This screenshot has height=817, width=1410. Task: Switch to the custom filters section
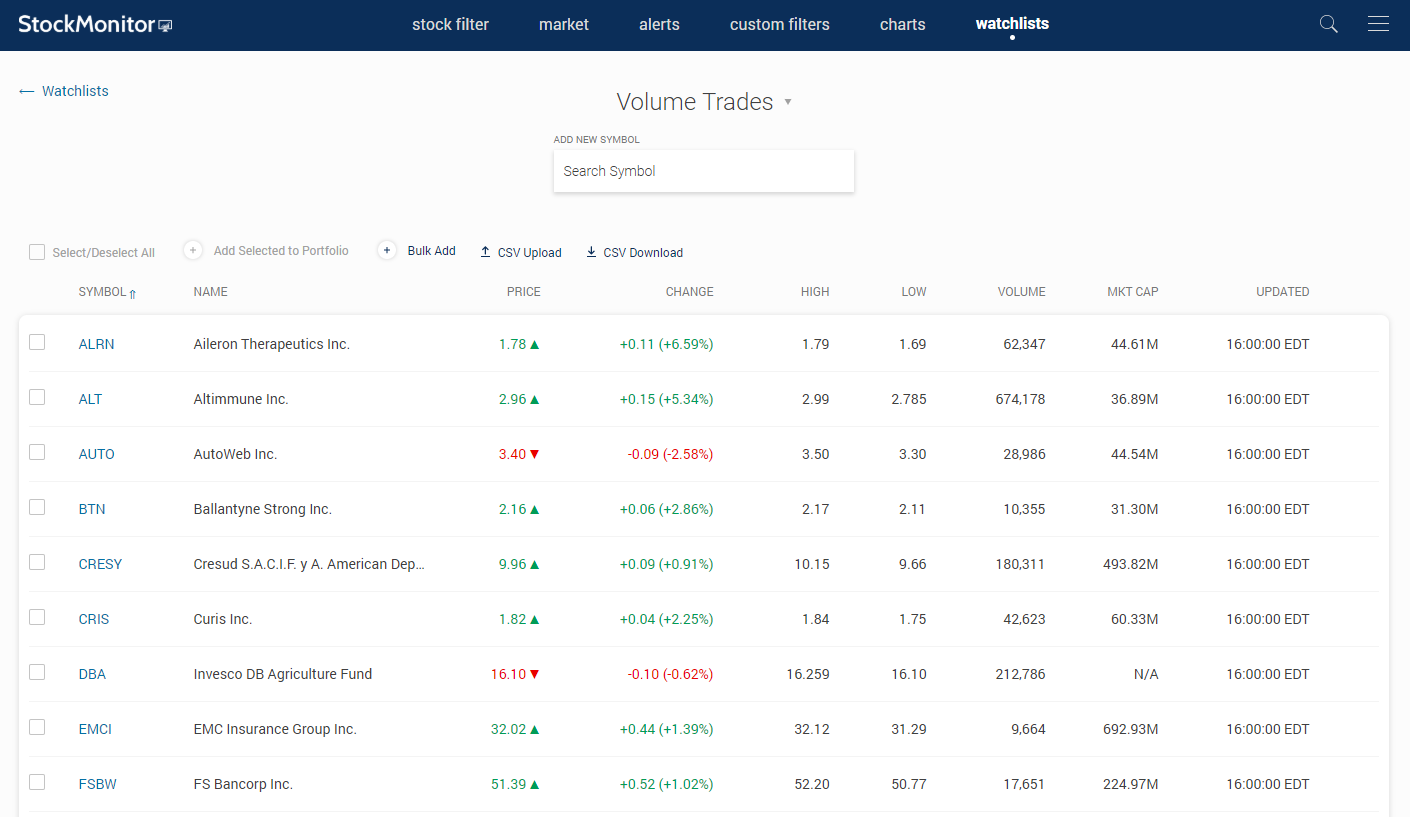(779, 24)
